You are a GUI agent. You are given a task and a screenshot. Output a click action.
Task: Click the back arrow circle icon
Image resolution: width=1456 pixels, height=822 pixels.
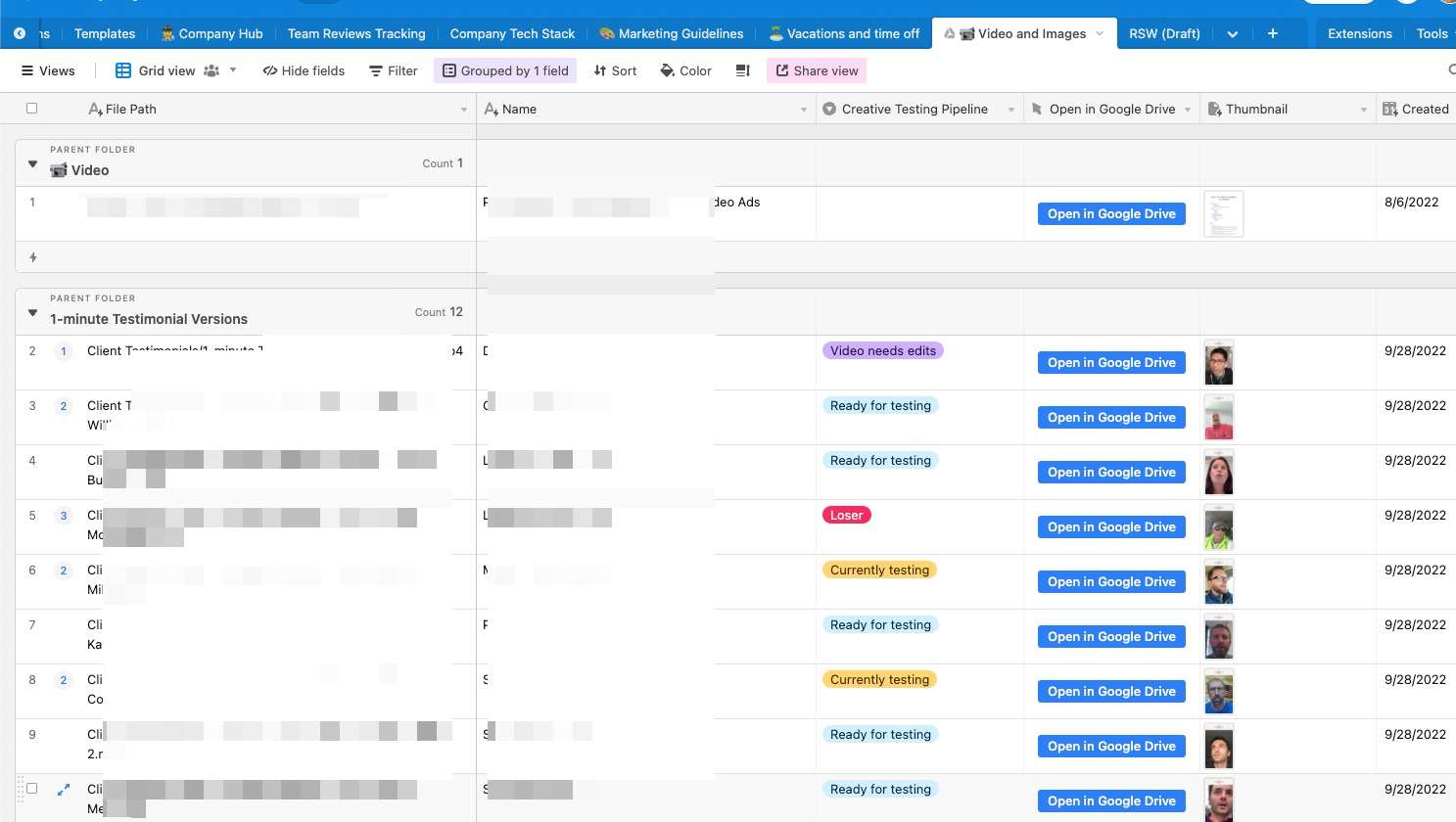click(x=20, y=33)
